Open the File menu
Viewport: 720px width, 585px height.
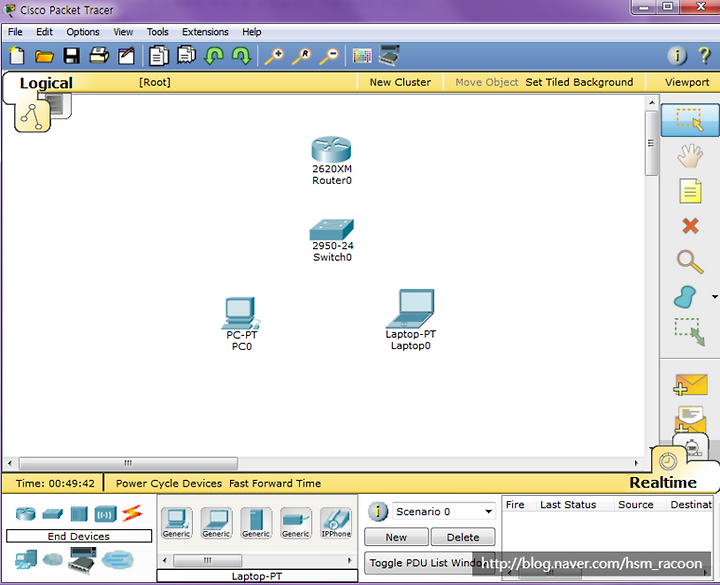pos(15,32)
